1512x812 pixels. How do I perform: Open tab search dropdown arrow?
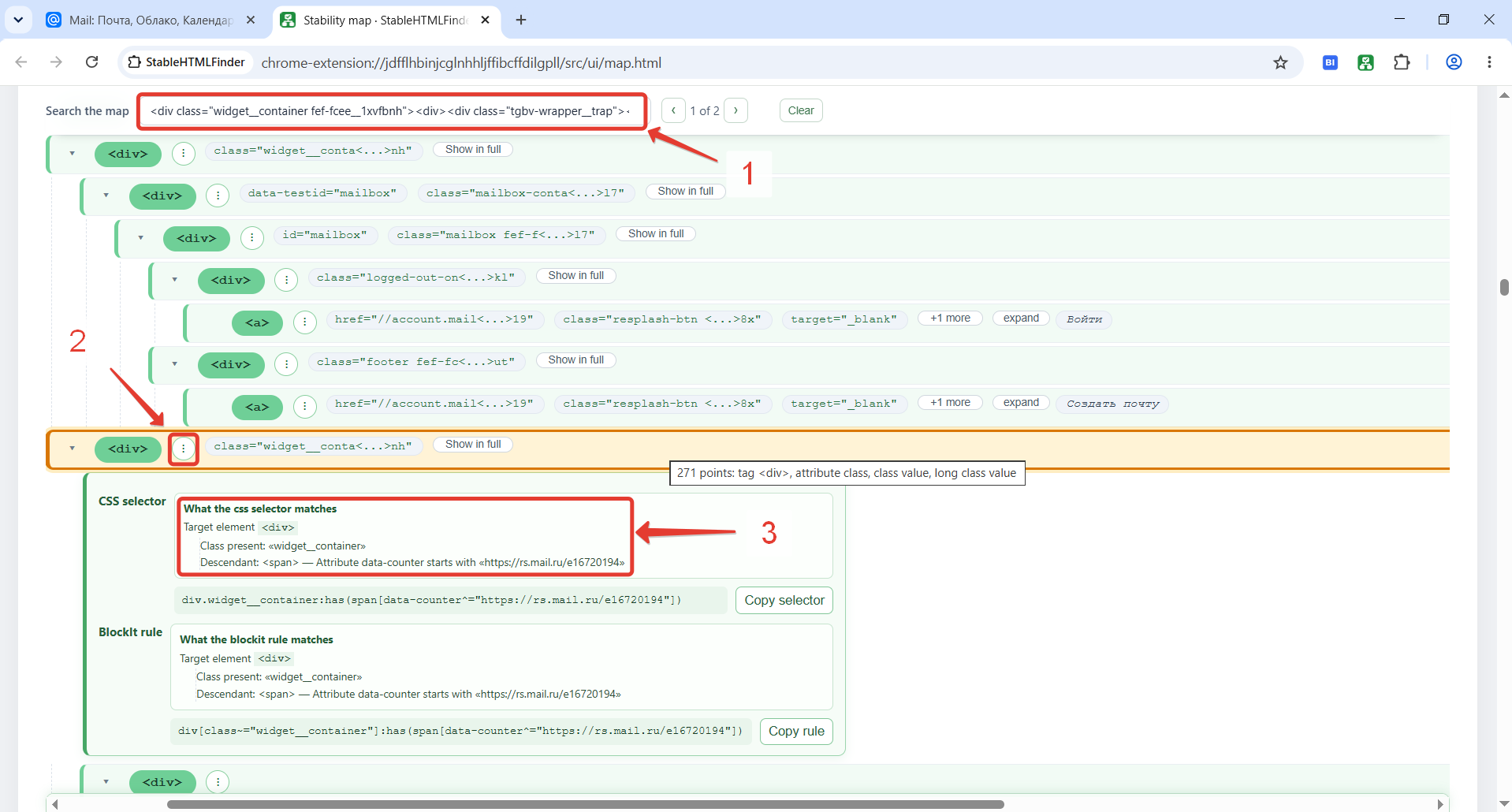click(x=18, y=20)
